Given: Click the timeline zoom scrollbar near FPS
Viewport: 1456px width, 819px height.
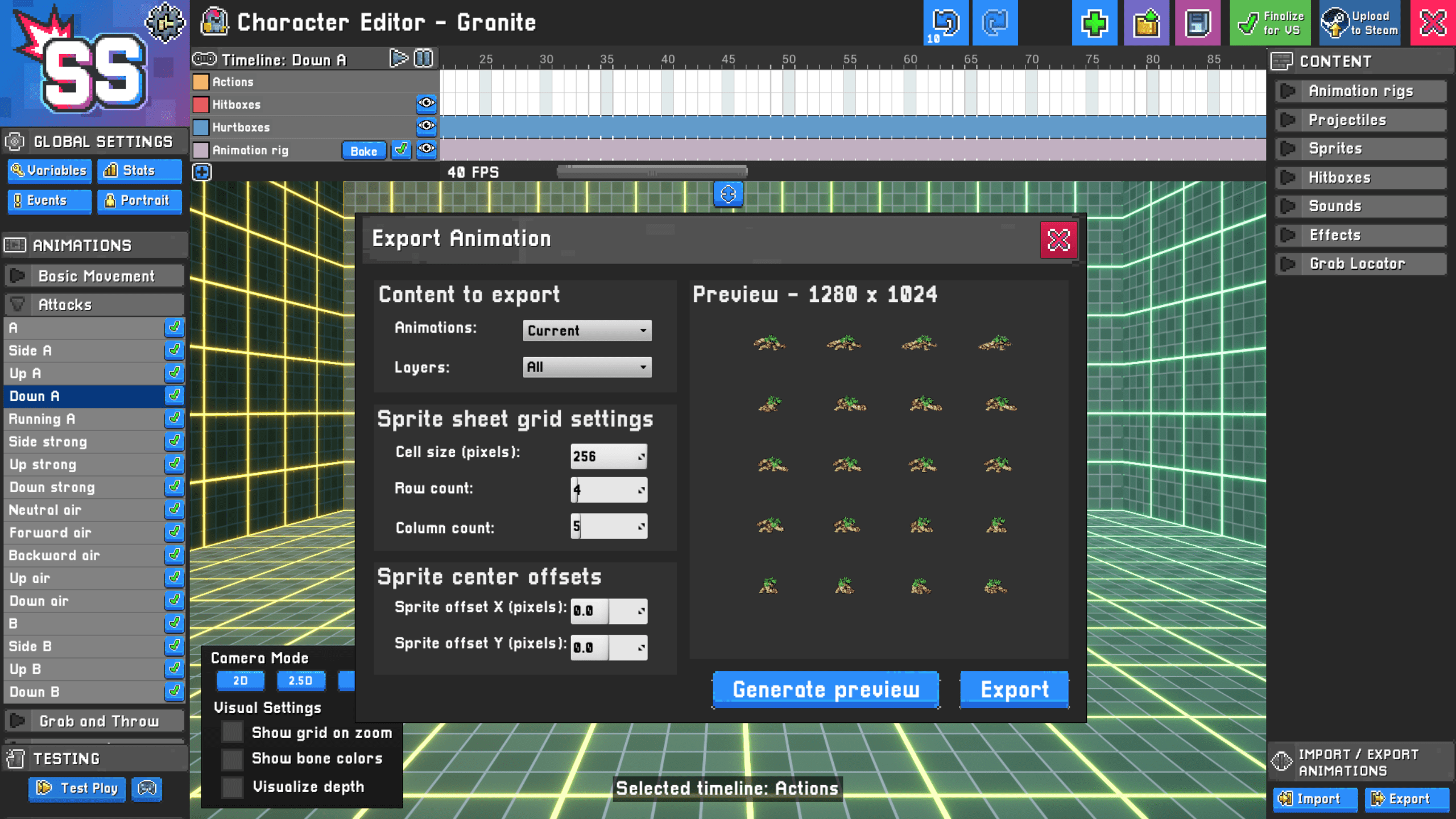Looking at the screenshot, I should click(652, 172).
